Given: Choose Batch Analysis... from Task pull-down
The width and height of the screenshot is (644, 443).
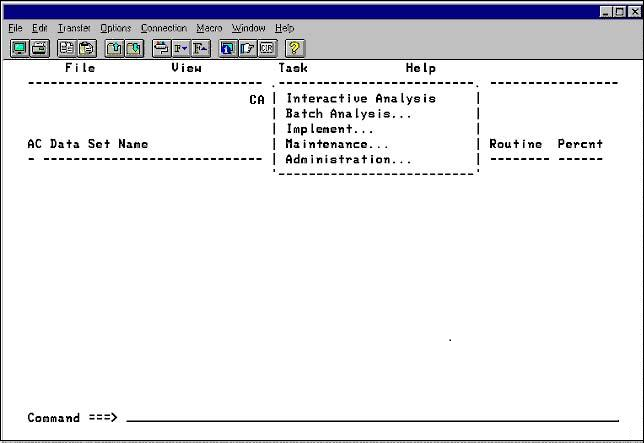Looking at the screenshot, I should click(348, 113).
